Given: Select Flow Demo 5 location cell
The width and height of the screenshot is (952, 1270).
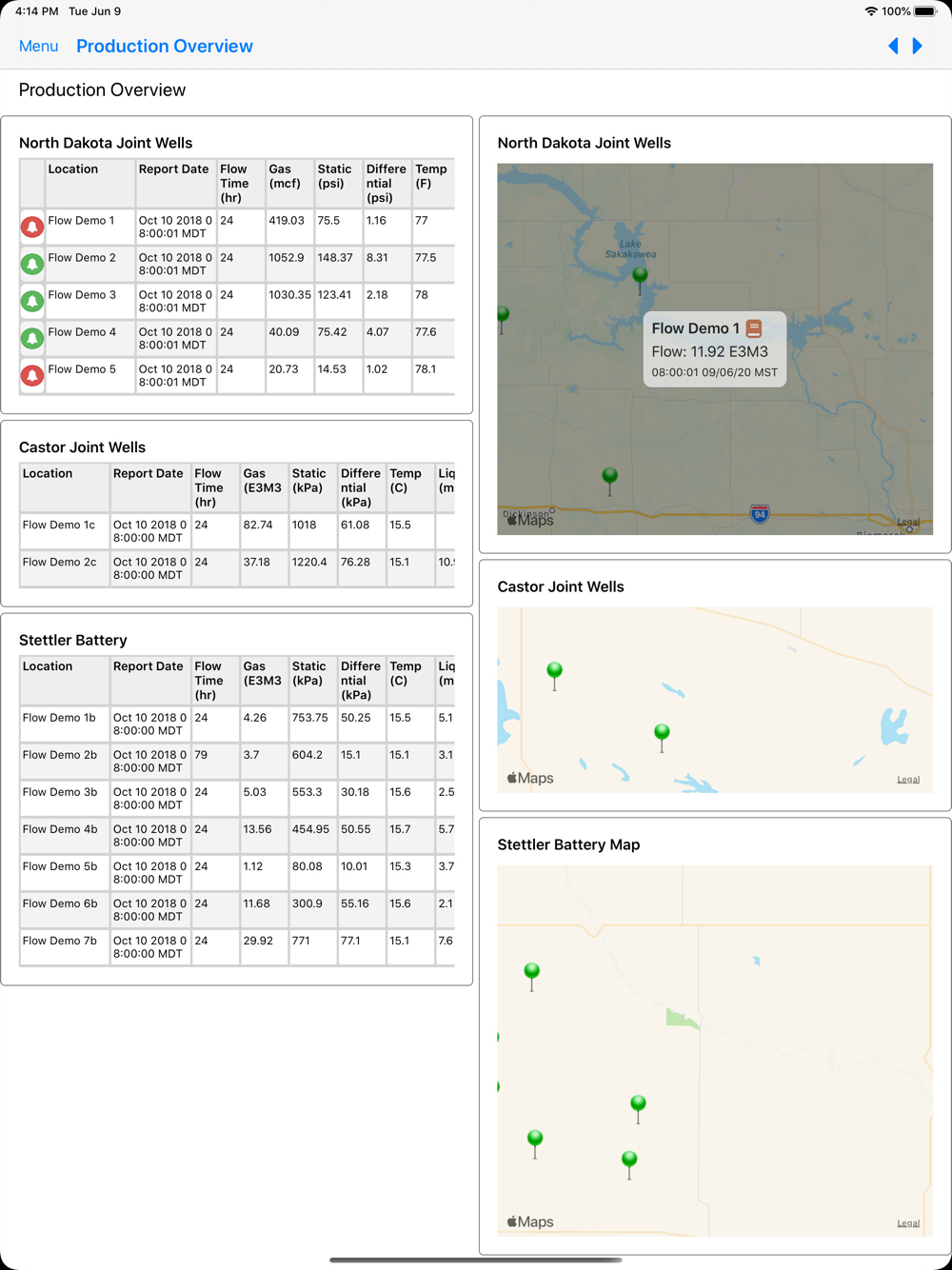Looking at the screenshot, I should coord(89,375).
